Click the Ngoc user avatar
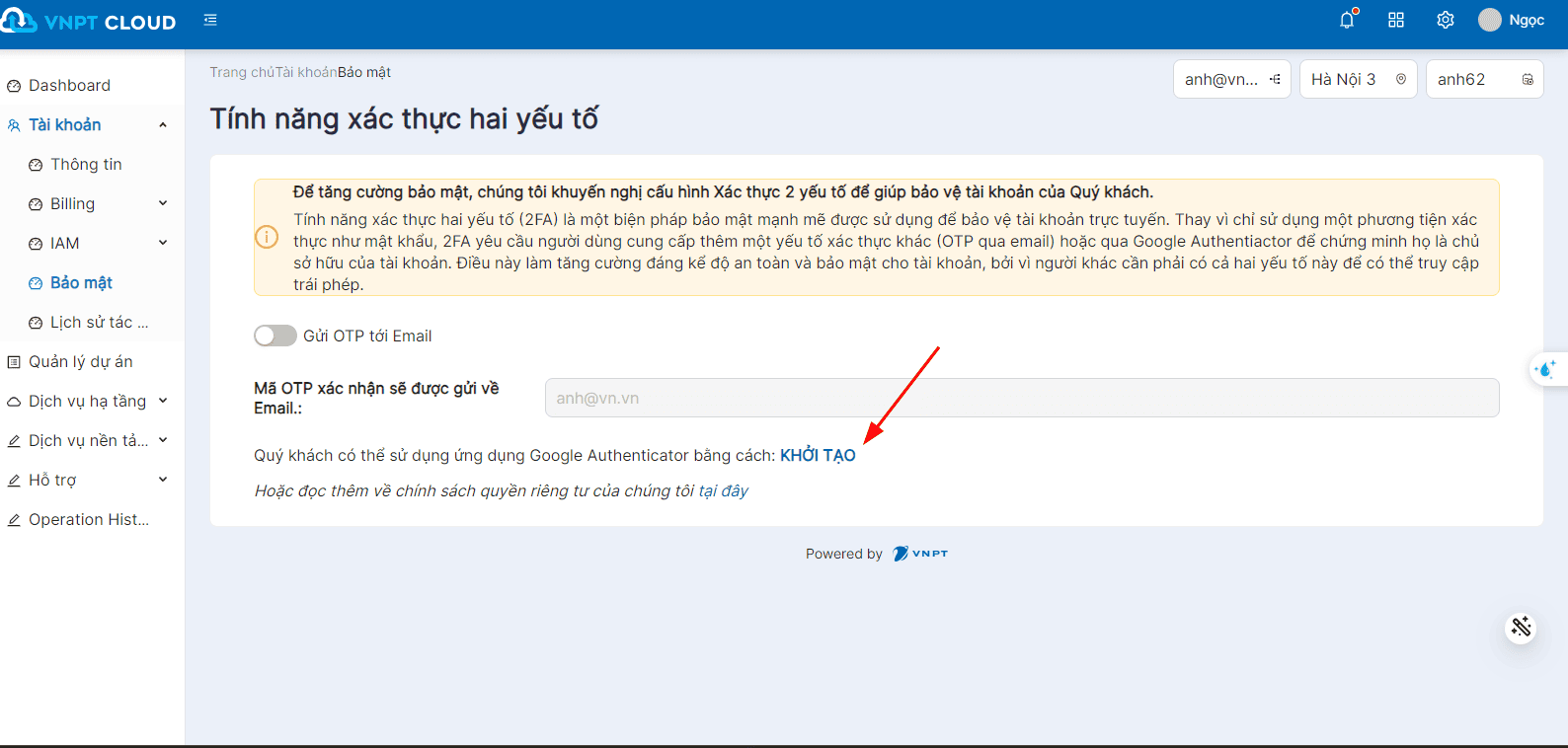Screen dimensions: 1568x748 tap(1489, 20)
